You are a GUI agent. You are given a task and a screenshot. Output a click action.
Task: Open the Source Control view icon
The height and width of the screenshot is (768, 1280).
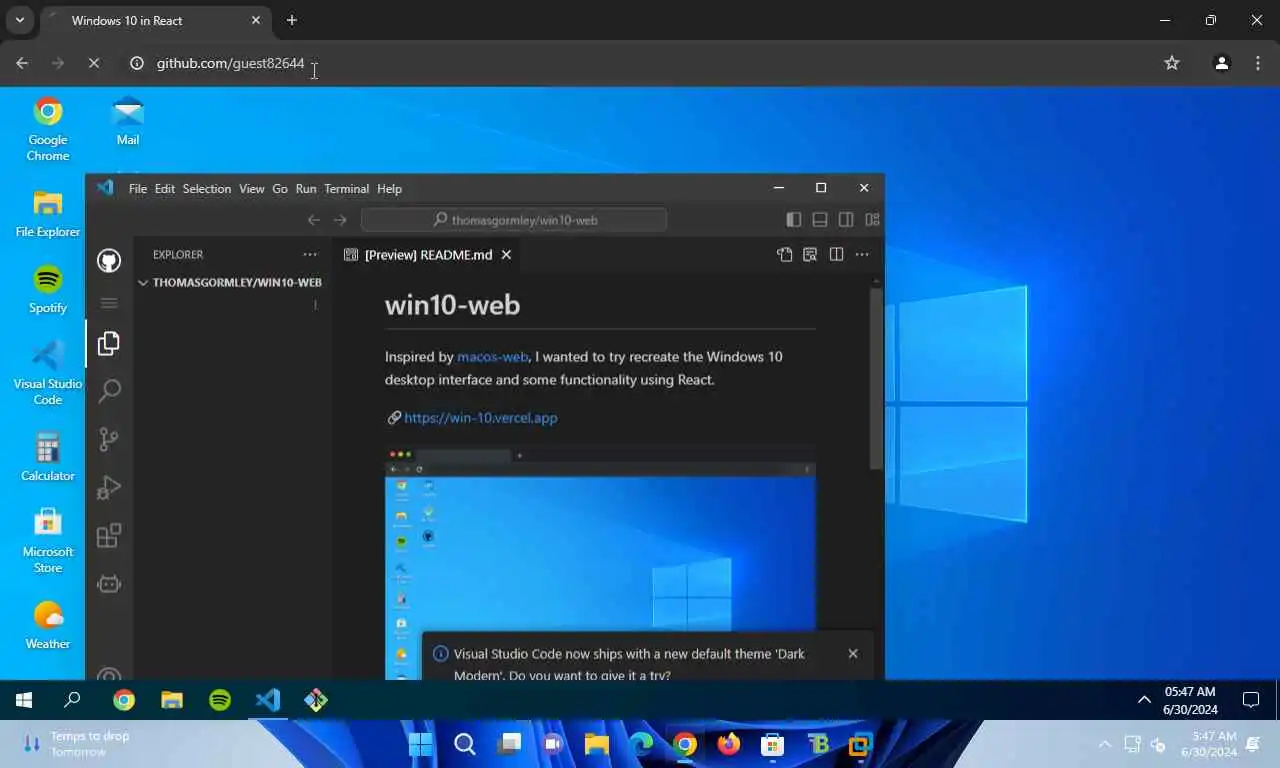coord(109,439)
